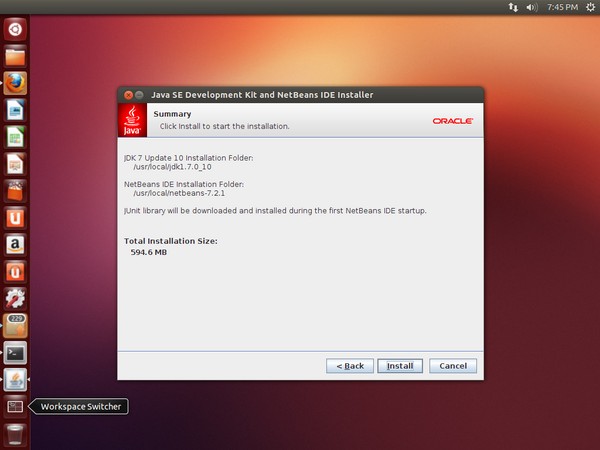Open the Workspace Switcher icon

click(15, 406)
